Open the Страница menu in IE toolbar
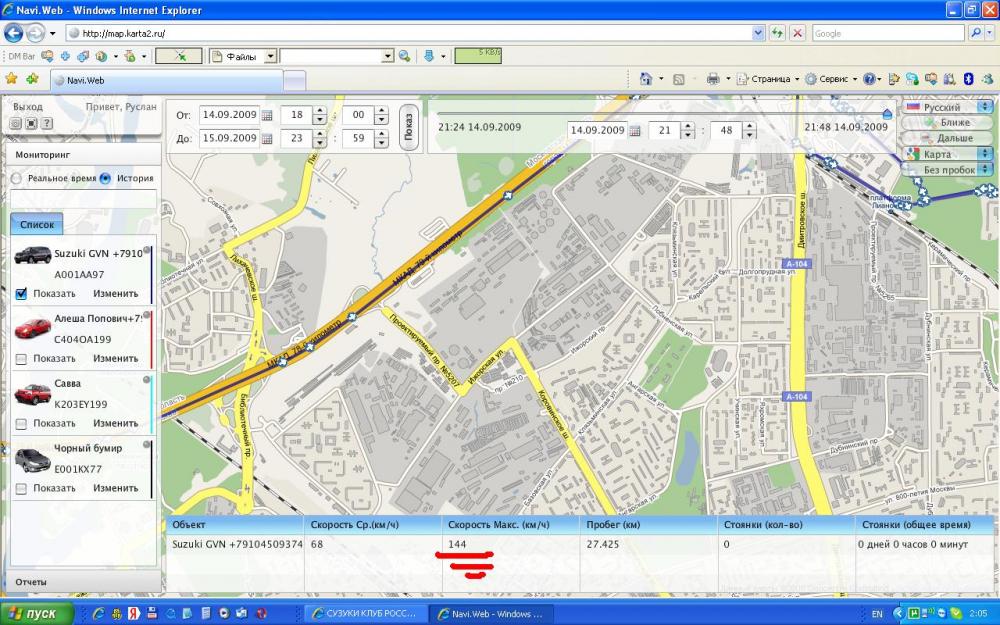This screenshot has height=625, width=1000. pyautogui.click(x=769, y=79)
